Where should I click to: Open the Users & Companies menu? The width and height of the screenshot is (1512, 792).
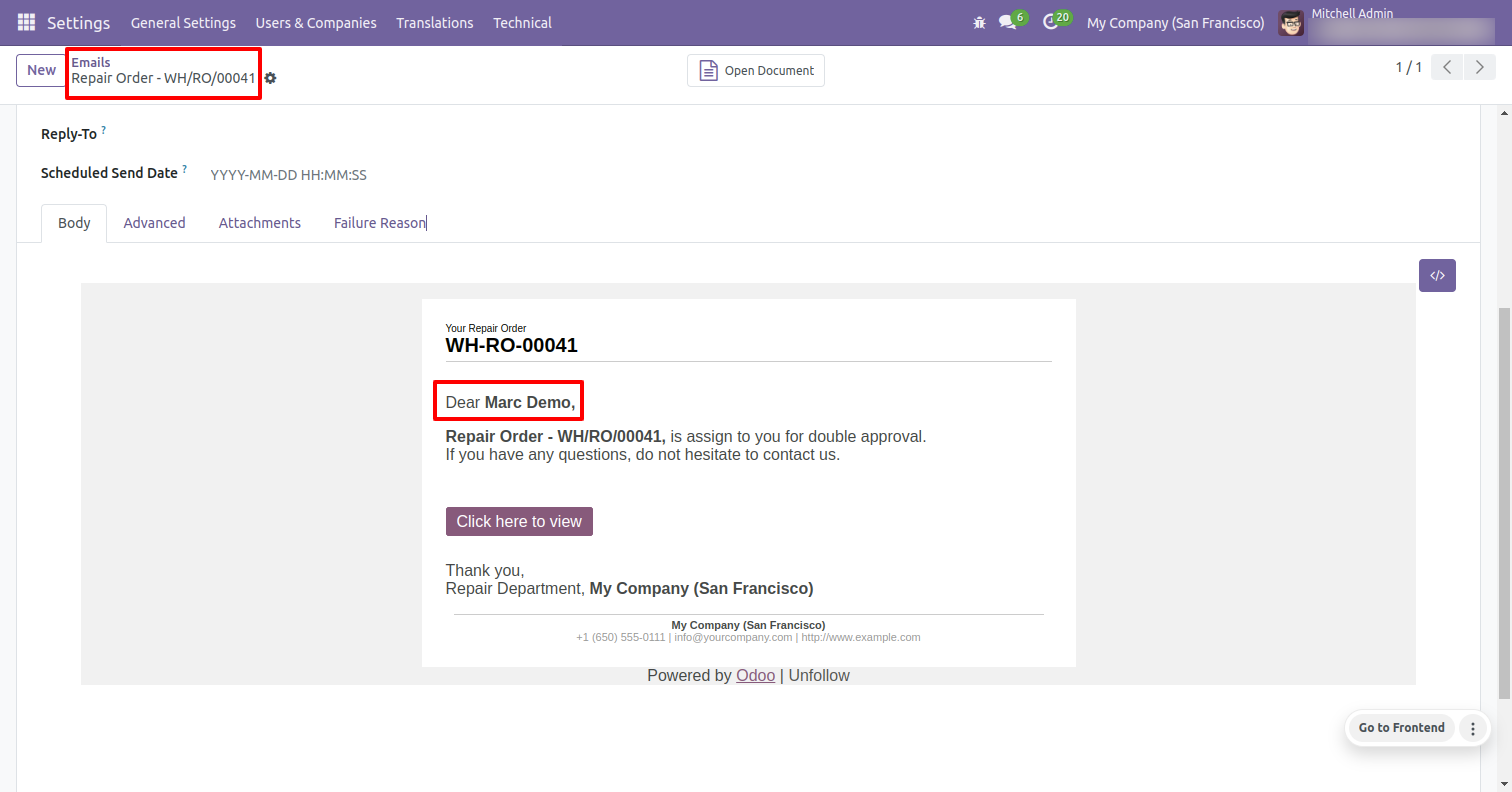316,22
